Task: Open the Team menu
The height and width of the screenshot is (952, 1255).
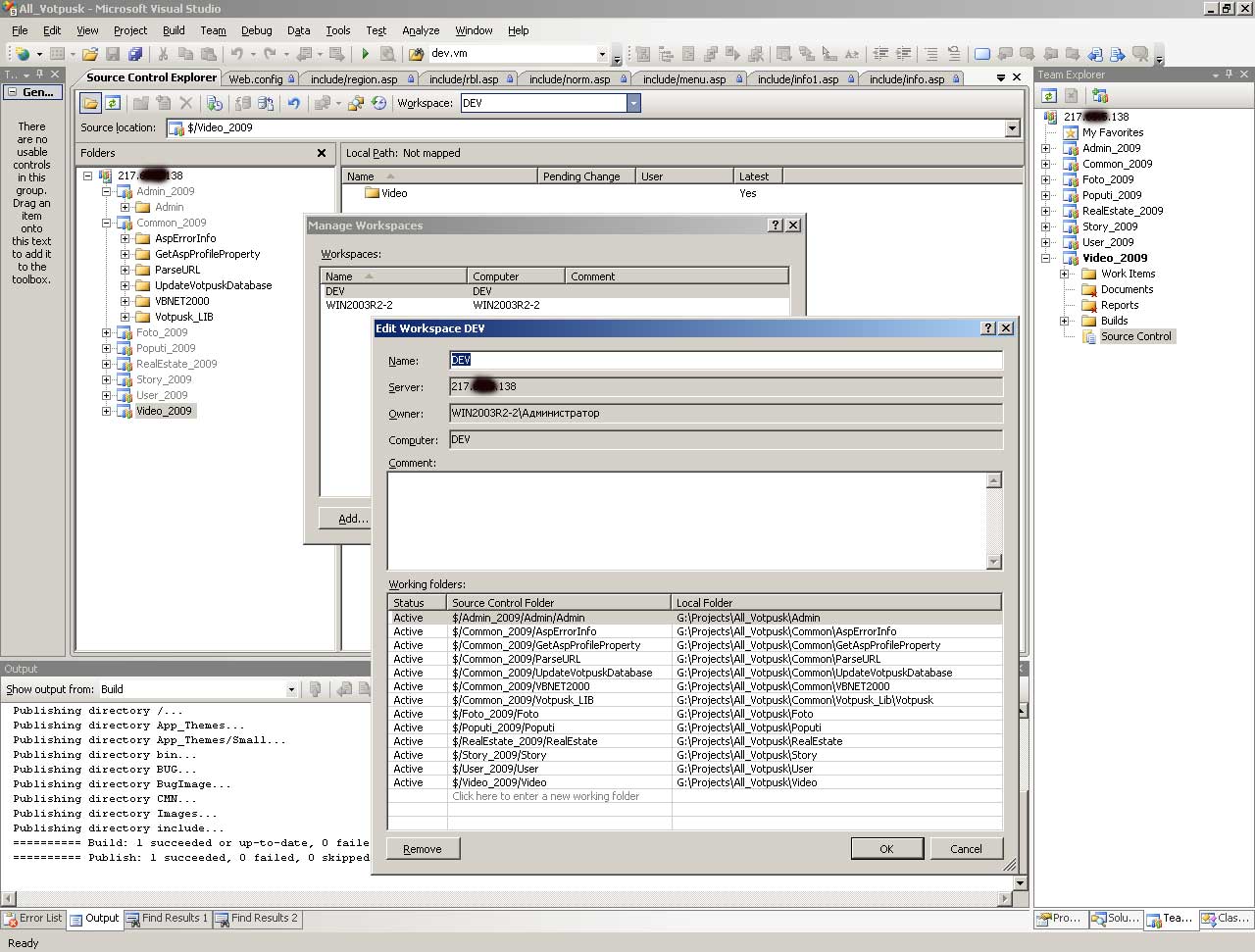Action: tap(213, 30)
